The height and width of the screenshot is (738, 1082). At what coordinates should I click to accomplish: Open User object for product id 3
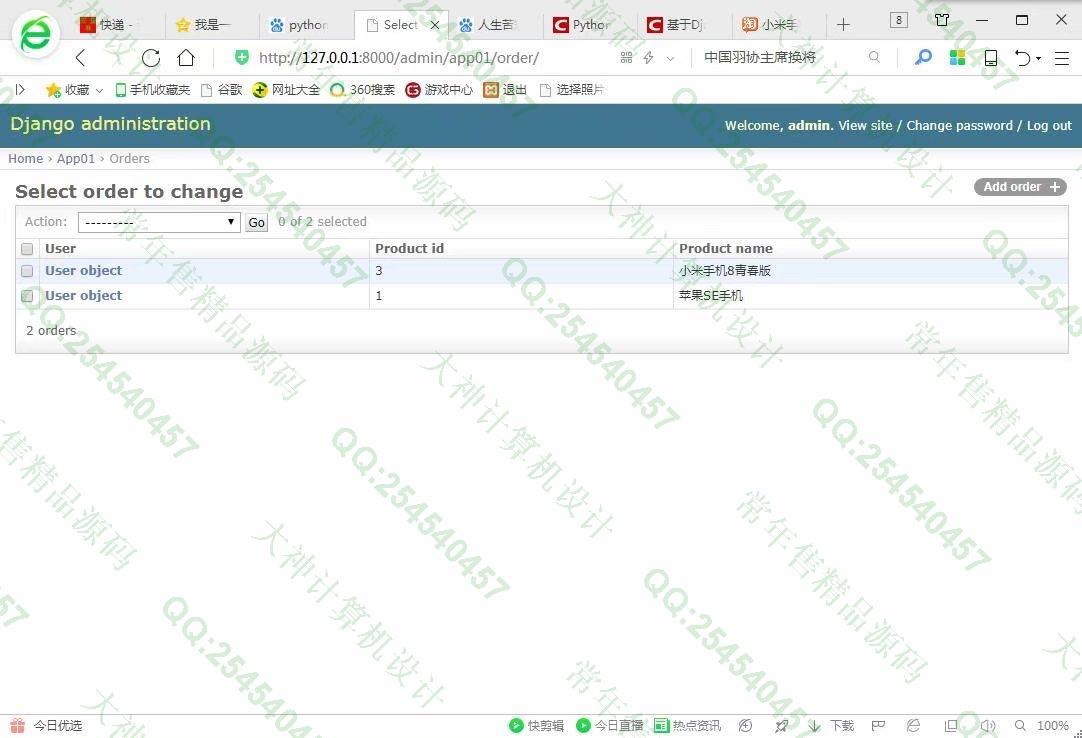coord(83,271)
